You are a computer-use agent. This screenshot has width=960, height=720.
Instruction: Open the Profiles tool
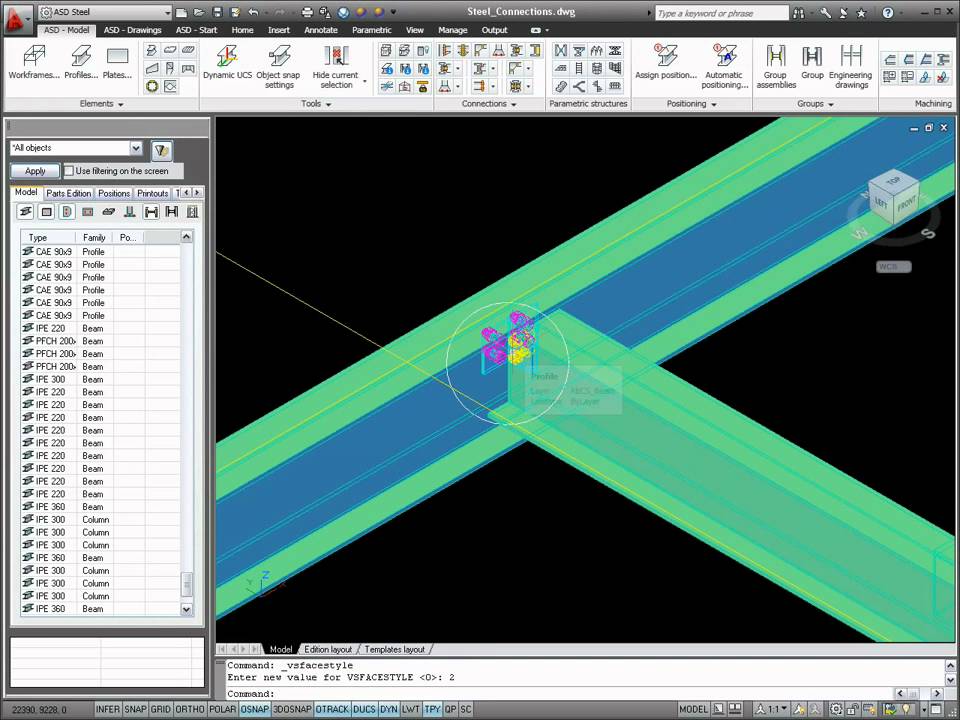(81, 62)
